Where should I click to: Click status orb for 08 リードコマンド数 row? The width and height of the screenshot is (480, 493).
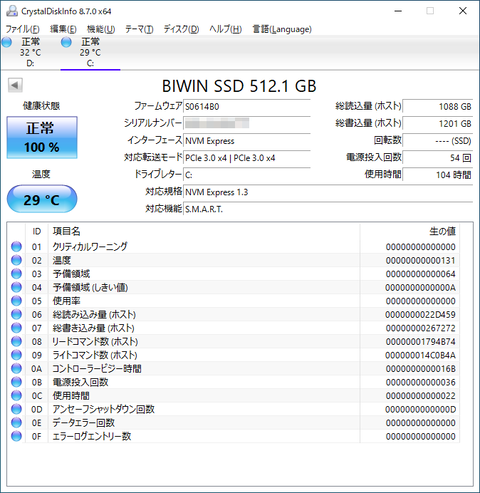click(16, 342)
